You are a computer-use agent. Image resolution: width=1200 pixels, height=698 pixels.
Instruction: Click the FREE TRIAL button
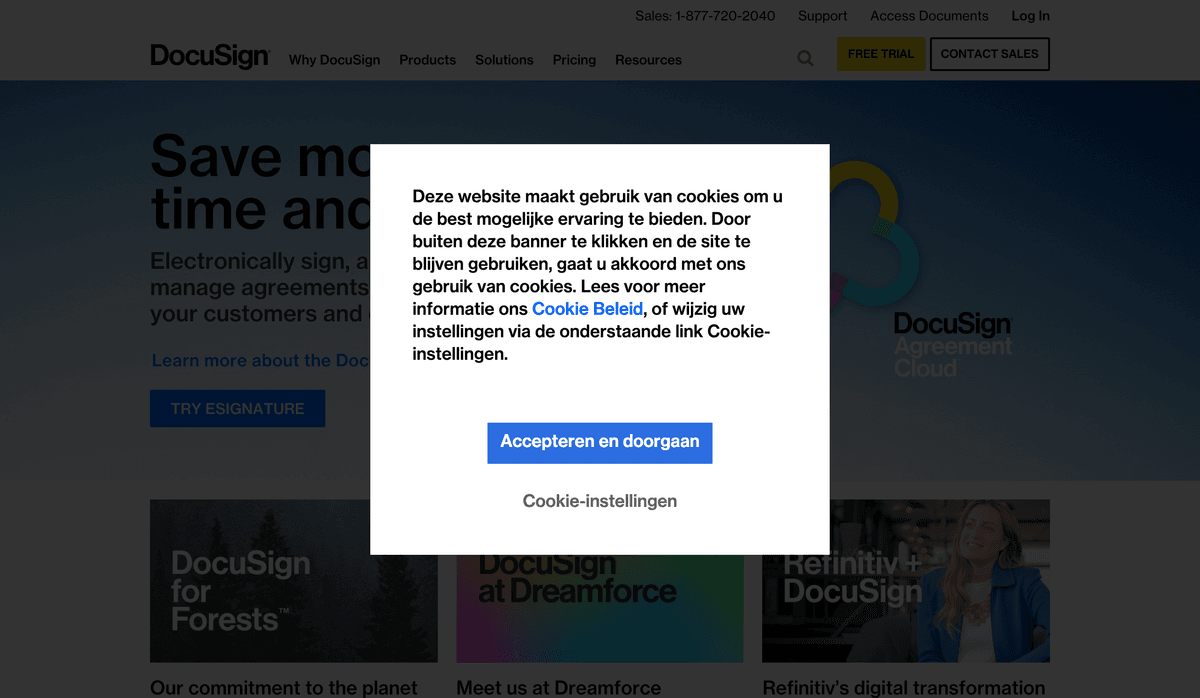click(x=881, y=54)
